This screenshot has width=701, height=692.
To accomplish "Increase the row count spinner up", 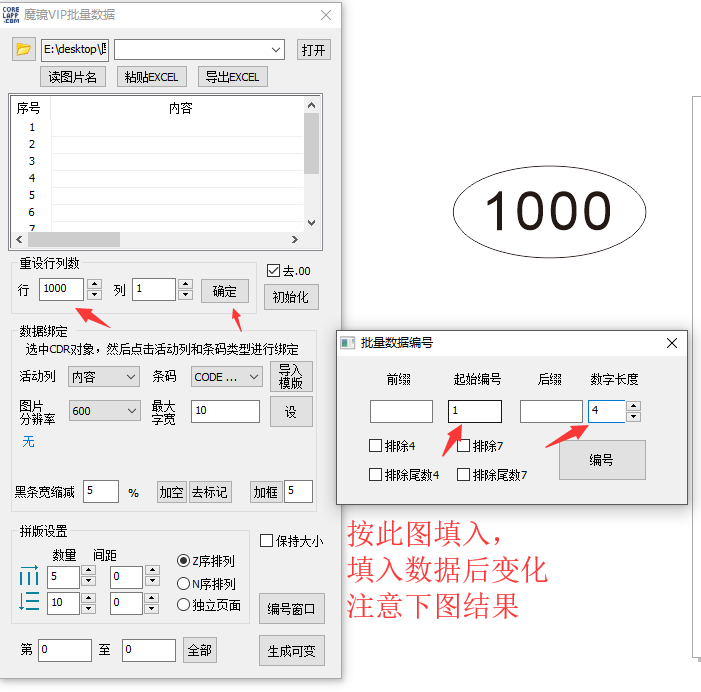I will click(x=94, y=284).
